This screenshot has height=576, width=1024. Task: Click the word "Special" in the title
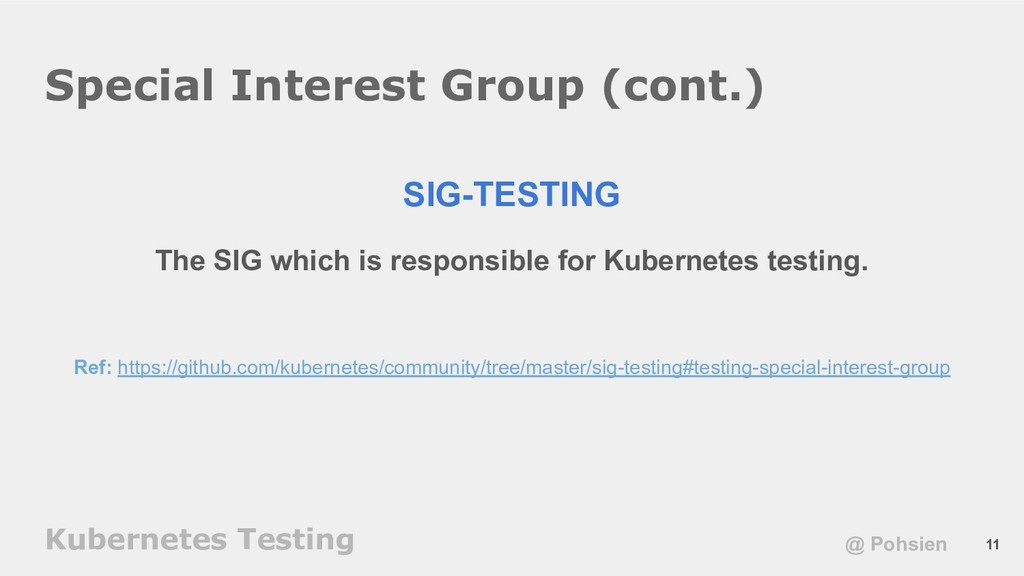click(129, 86)
